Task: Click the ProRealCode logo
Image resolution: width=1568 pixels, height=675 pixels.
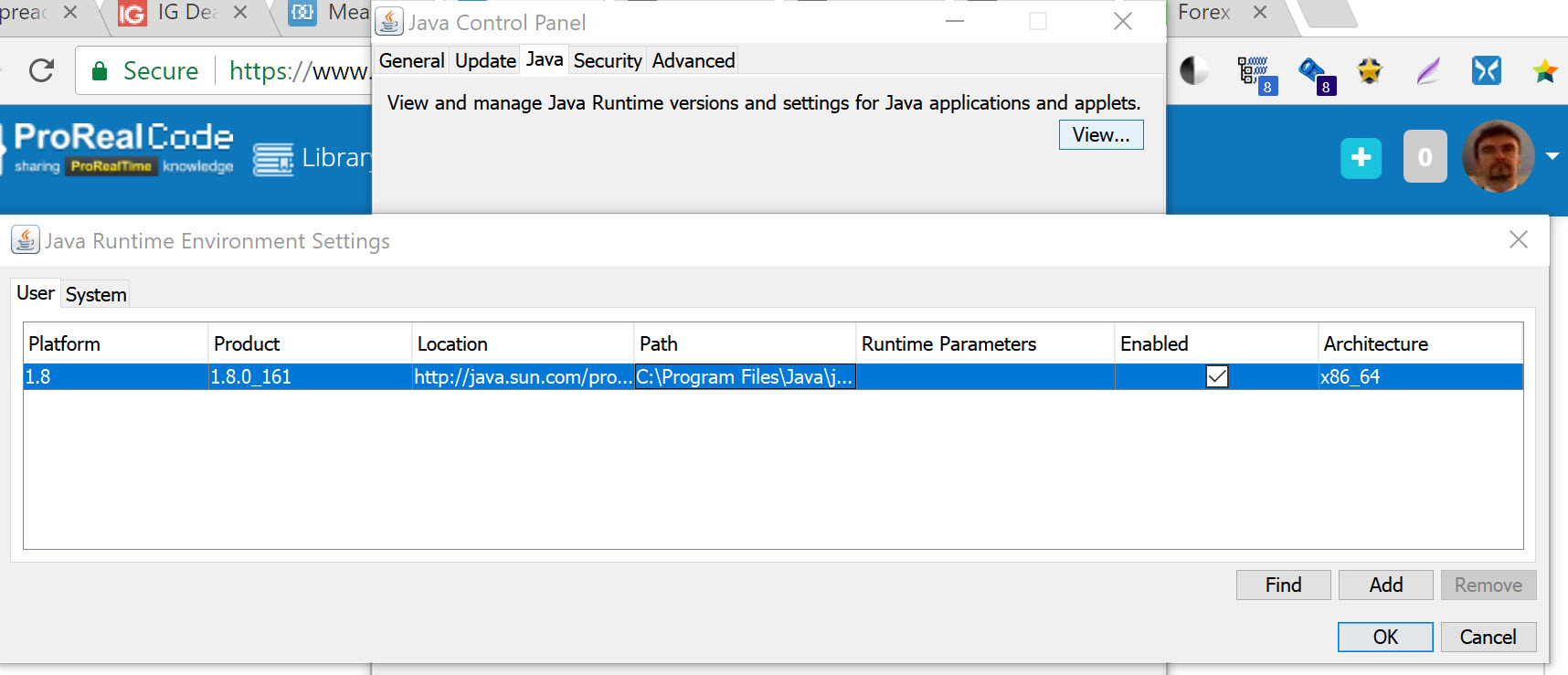Action: [x=123, y=148]
